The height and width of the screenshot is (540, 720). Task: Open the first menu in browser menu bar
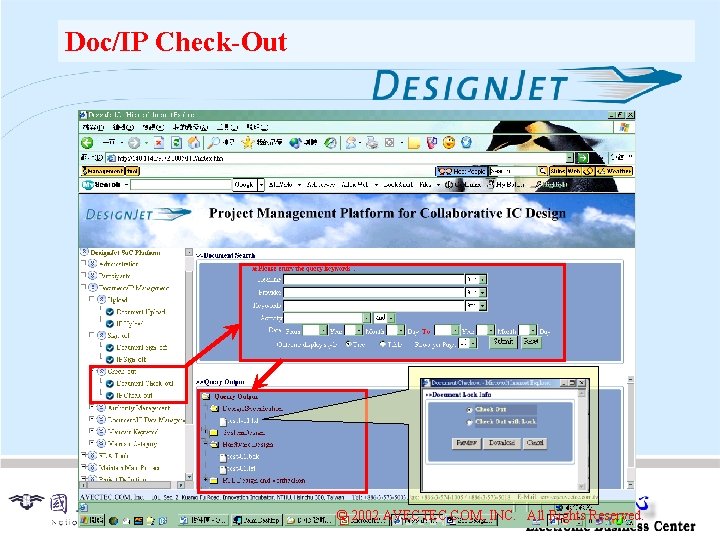93,127
